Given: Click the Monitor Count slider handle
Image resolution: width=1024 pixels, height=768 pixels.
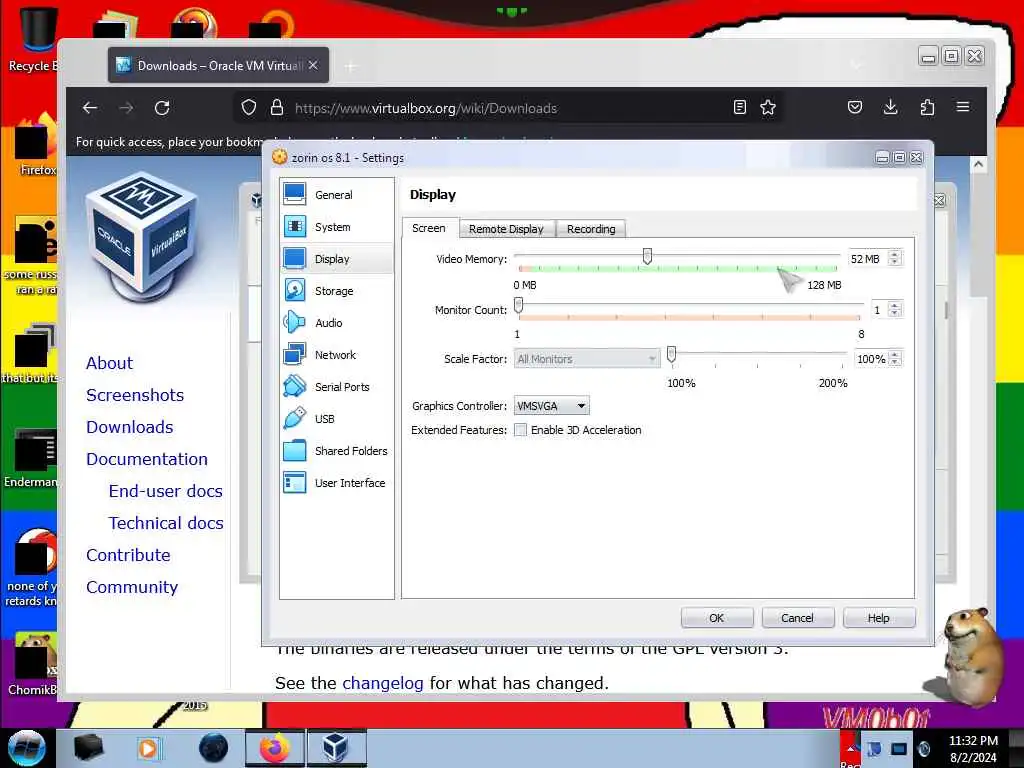Looking at the screenshot, I should [519, 305].
